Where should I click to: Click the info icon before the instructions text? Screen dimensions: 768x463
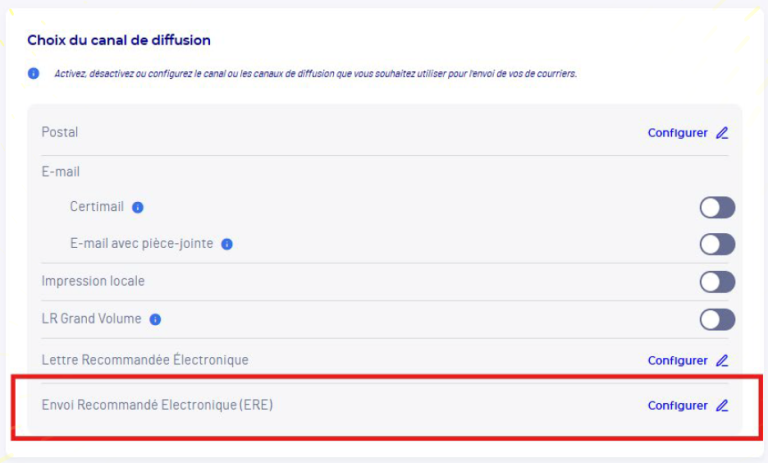click(x=33, y=74)
